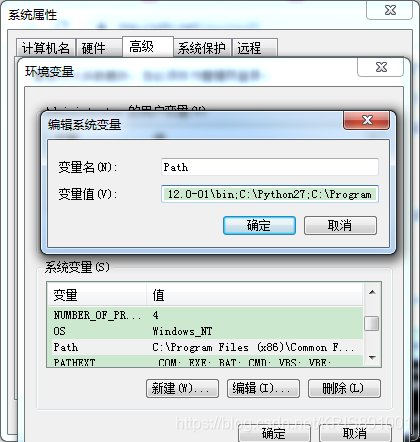420x442 pixels.
Task: Close the Edit System Variable dialog
Action: (x=366, y=120)
